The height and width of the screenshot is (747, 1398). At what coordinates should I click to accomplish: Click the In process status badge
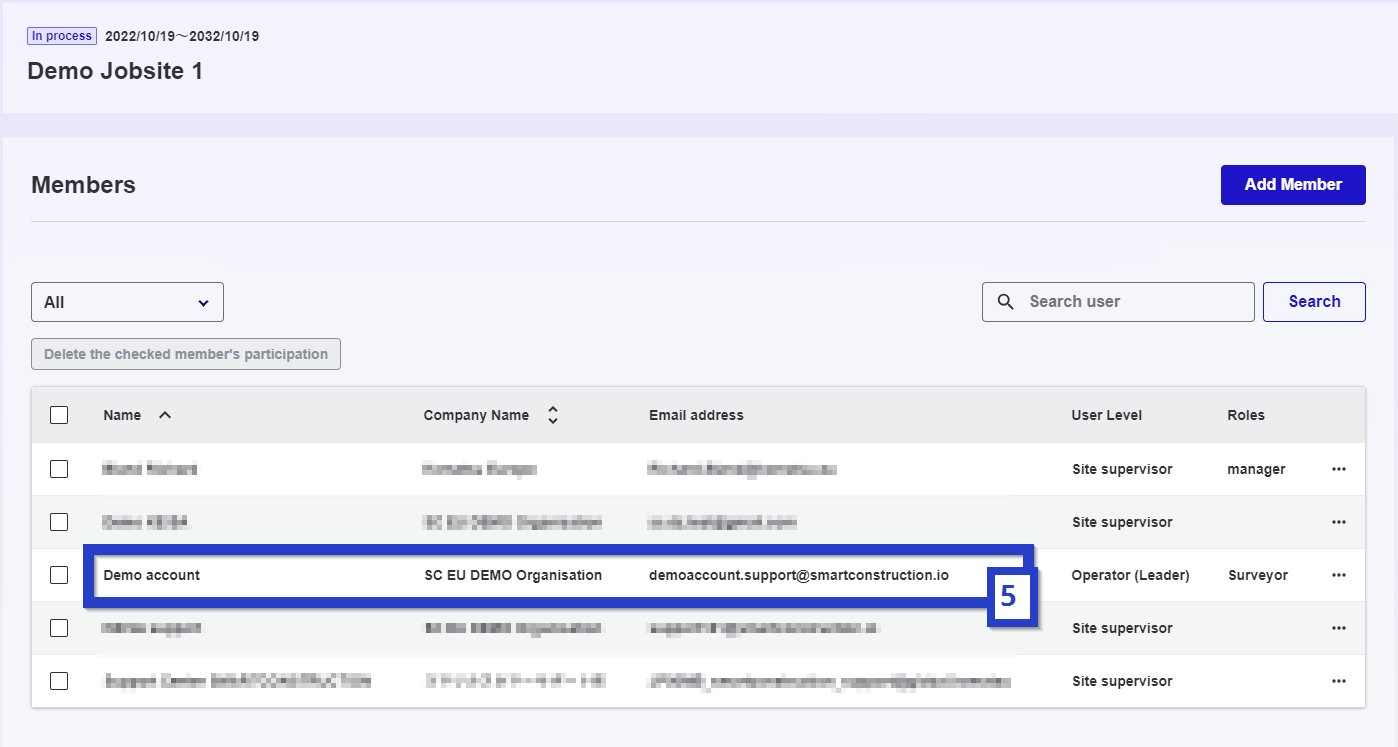point(61,36)
